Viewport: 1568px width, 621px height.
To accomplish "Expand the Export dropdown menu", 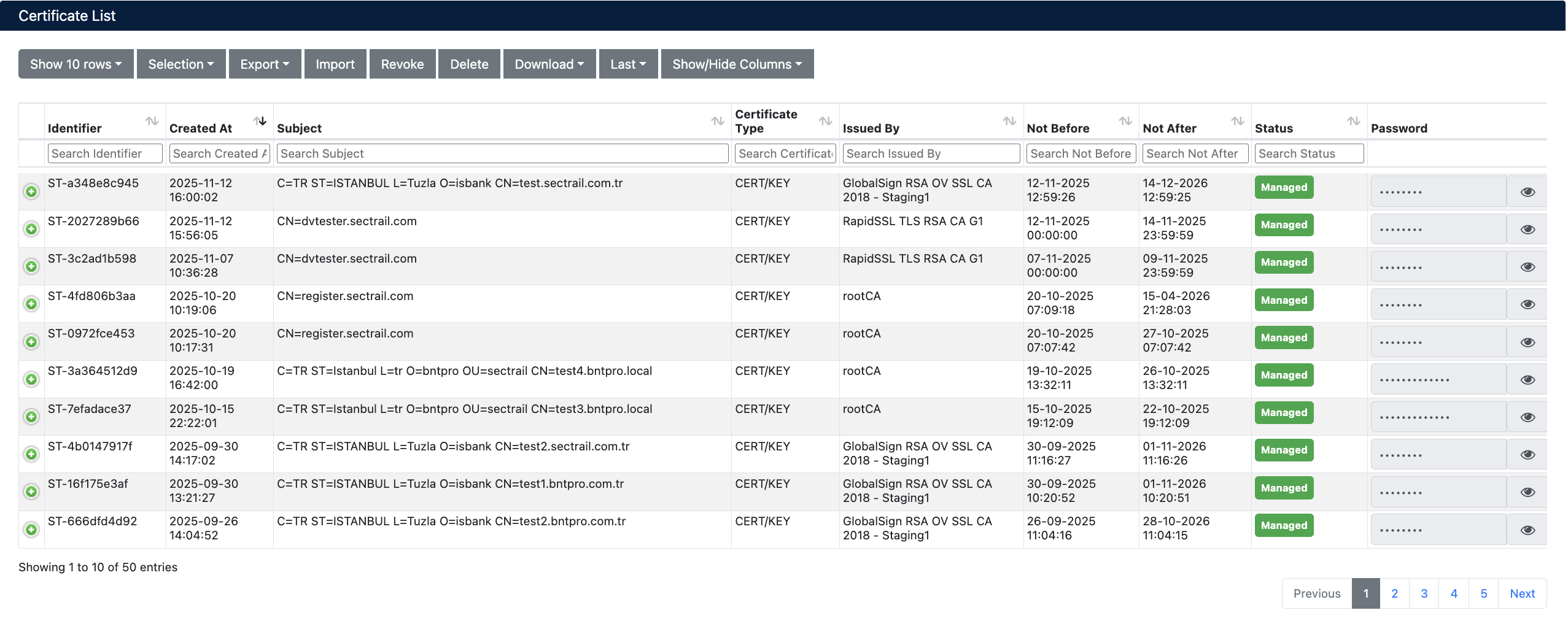I will coord(265,64).
